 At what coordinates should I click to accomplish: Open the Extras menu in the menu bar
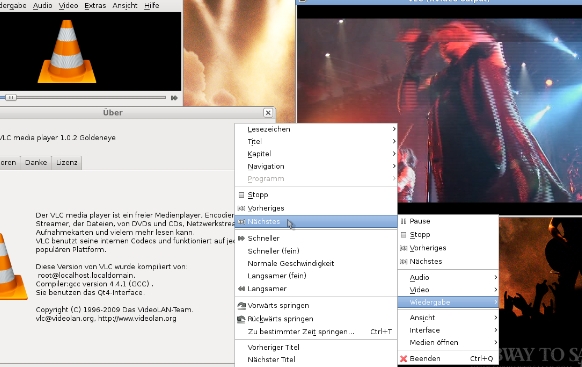click(95, 6)
